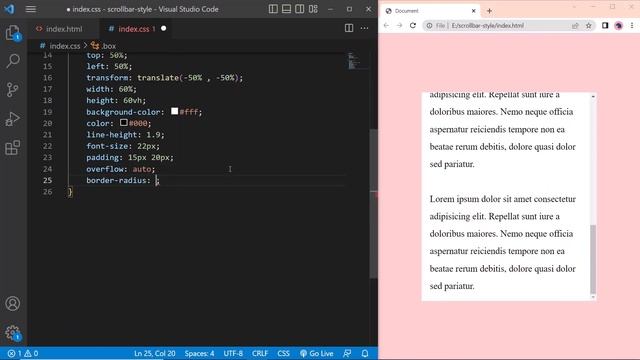Click the overflow: auto line

[120, 169]
